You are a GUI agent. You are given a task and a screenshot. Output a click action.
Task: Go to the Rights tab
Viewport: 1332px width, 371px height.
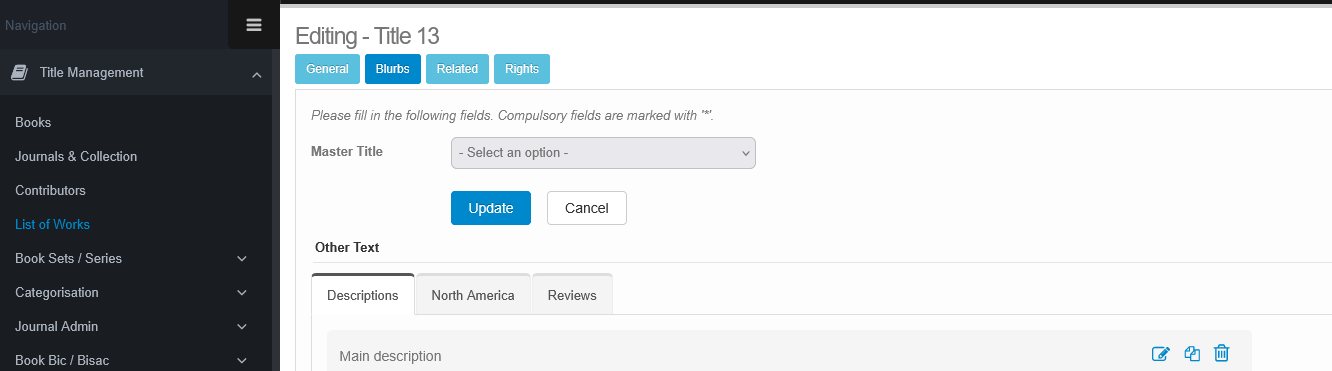[x=522, y=69]
